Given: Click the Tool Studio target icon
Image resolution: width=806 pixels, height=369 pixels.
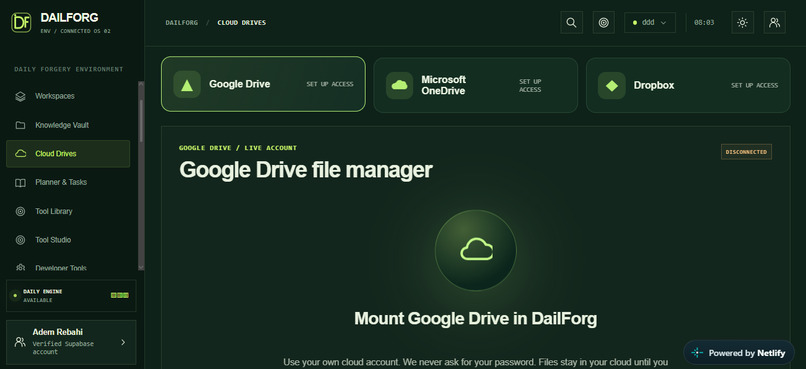Looking at the screenshot, I should point(20,240).
